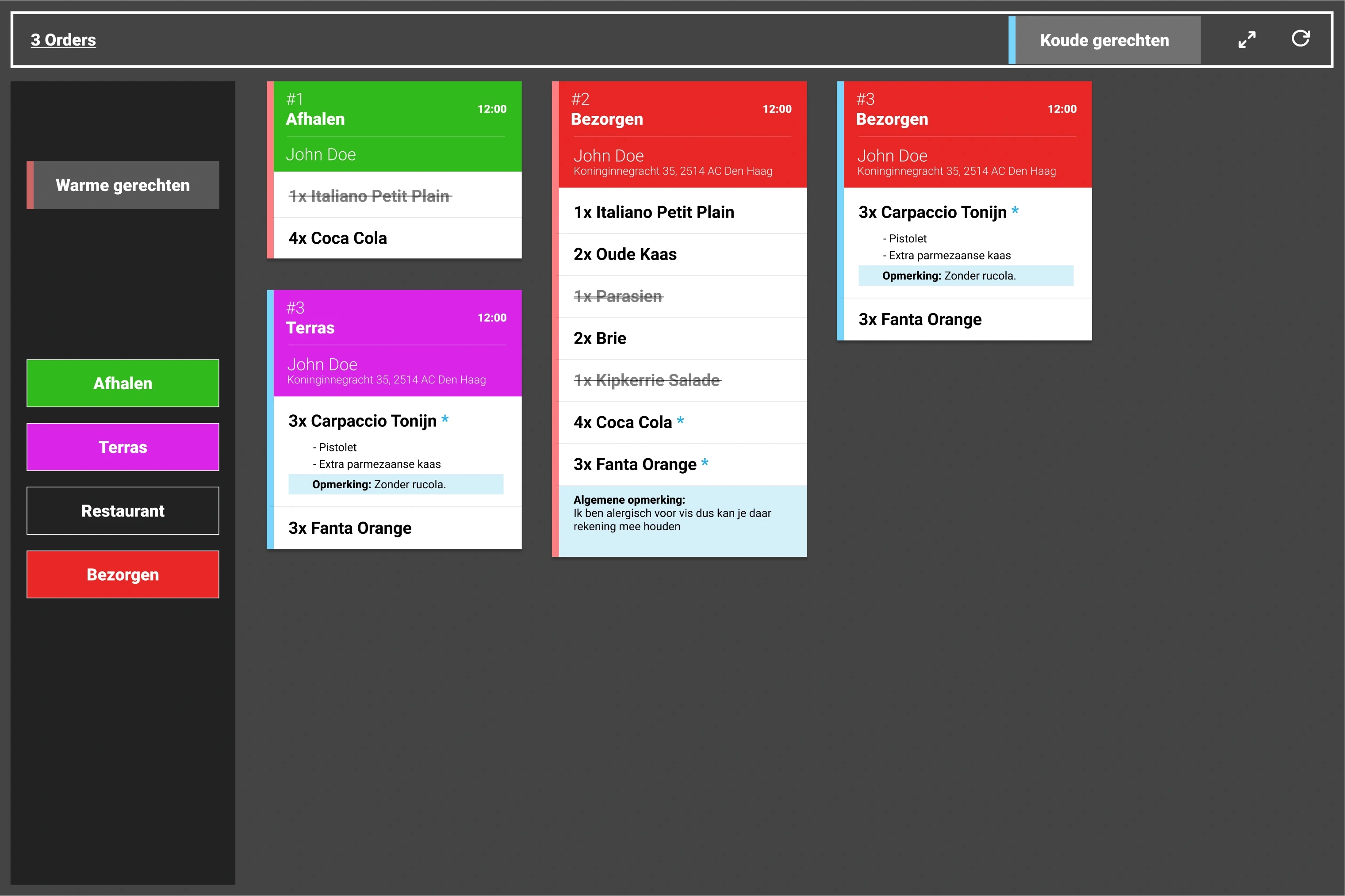Filter orders by Terras

[123, 447]
